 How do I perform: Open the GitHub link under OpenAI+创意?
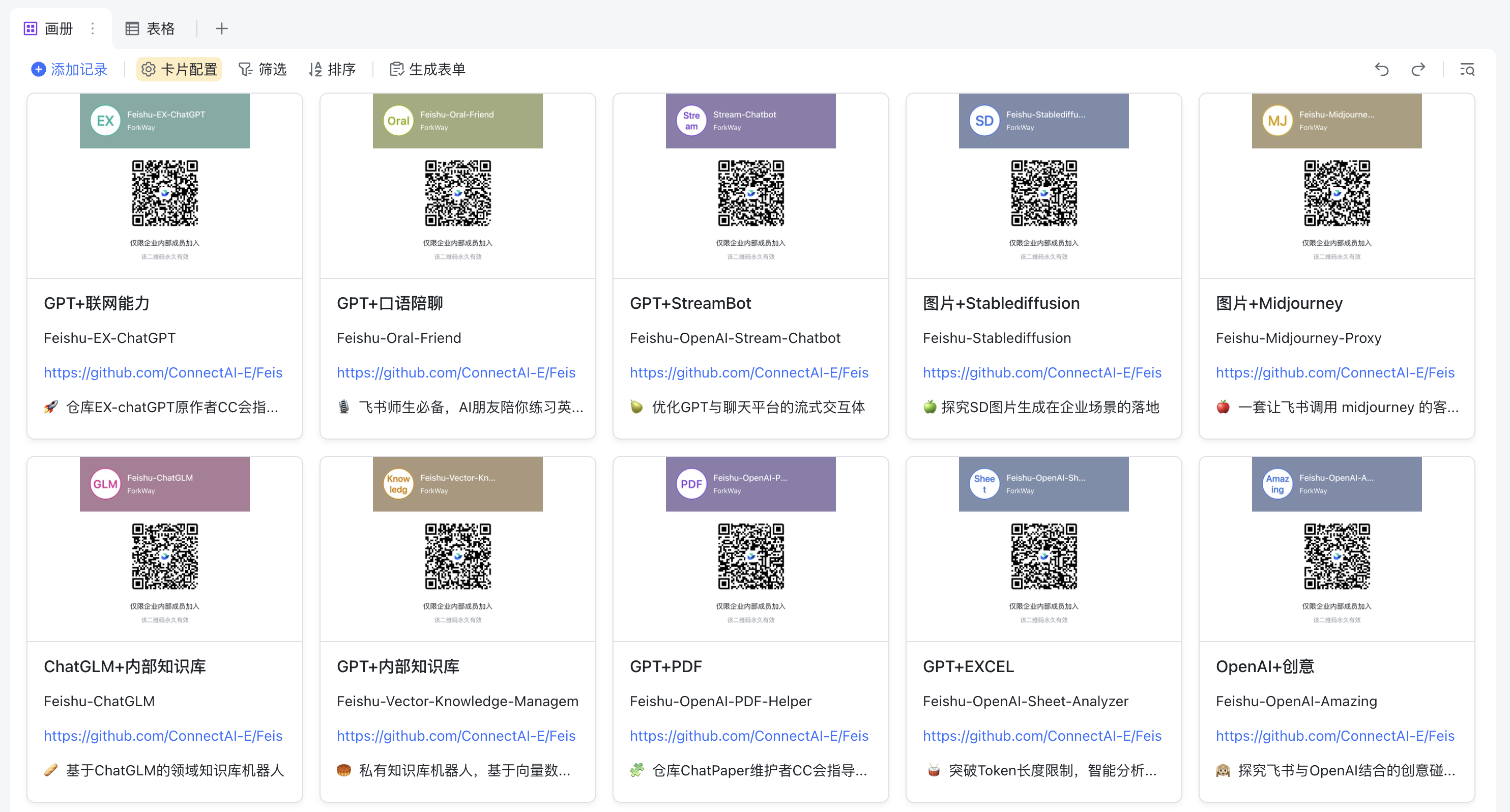click(1335, 736)
